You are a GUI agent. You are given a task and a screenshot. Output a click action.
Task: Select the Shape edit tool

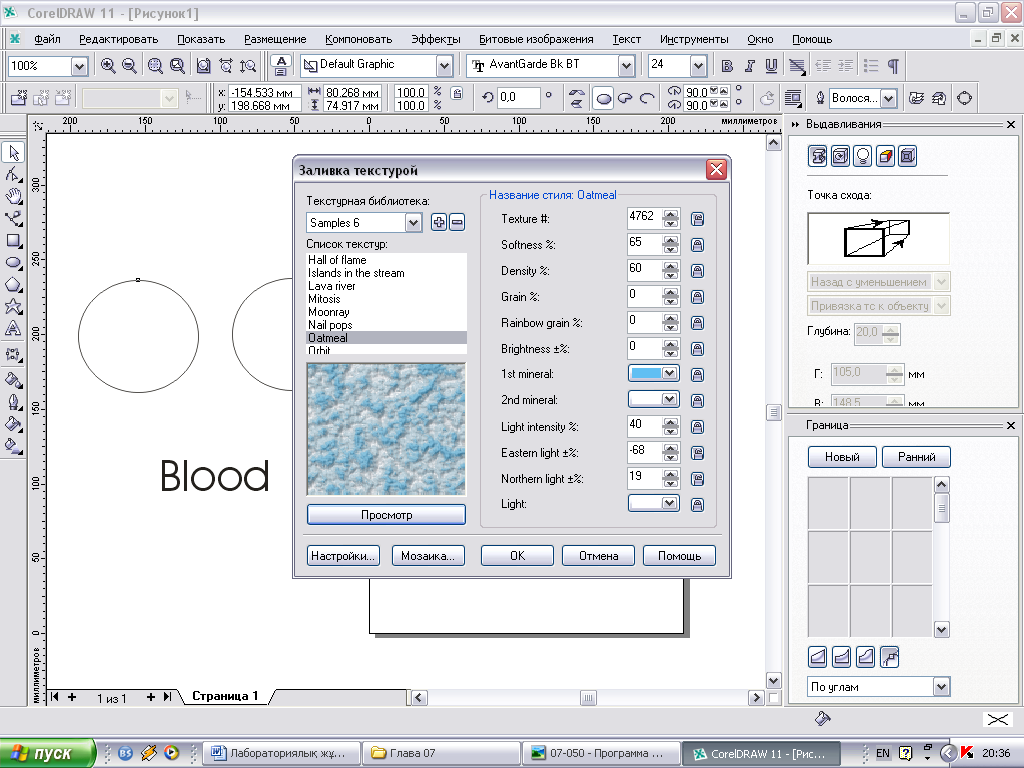click(13, 174)
